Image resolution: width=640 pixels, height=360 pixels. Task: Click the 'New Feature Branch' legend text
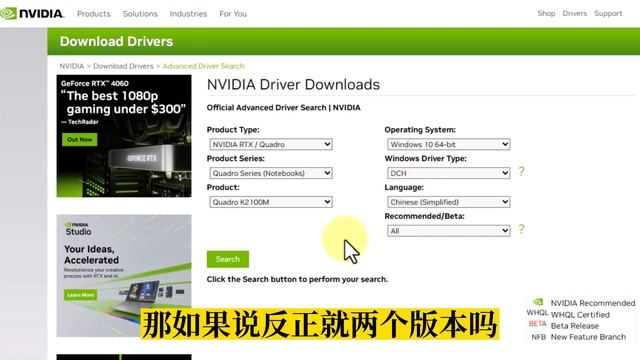(x=588, y=337)
